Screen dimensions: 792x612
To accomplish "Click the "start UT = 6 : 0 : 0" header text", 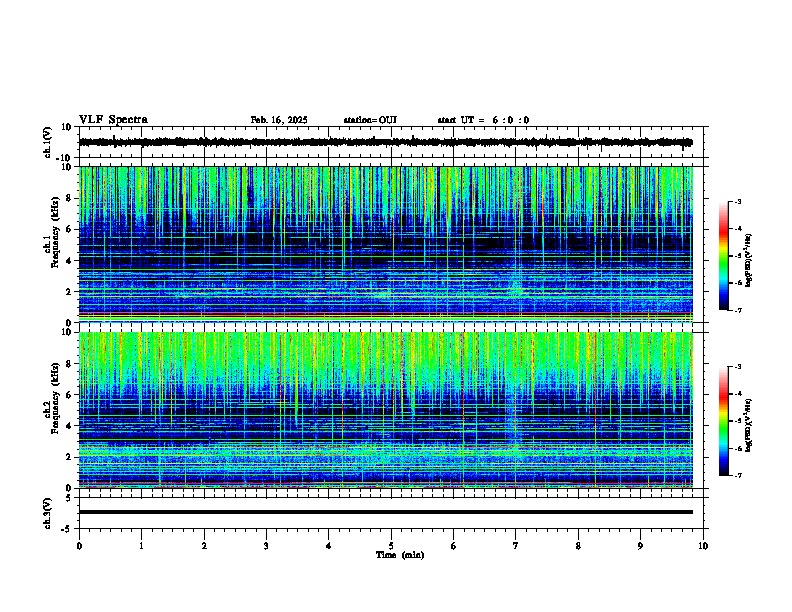I will pyautogui.click(x=483, y=120).
